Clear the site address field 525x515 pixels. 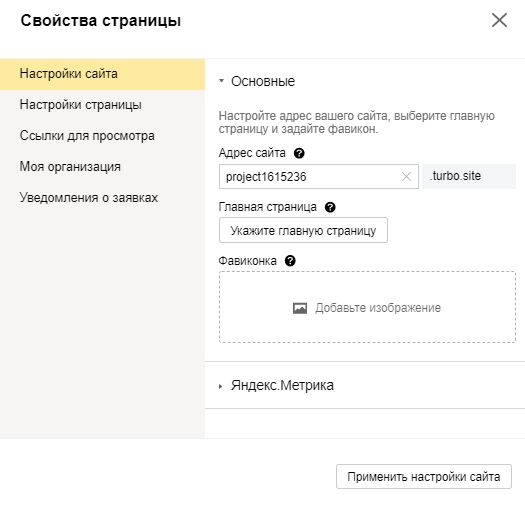click(x=406, y=176)
